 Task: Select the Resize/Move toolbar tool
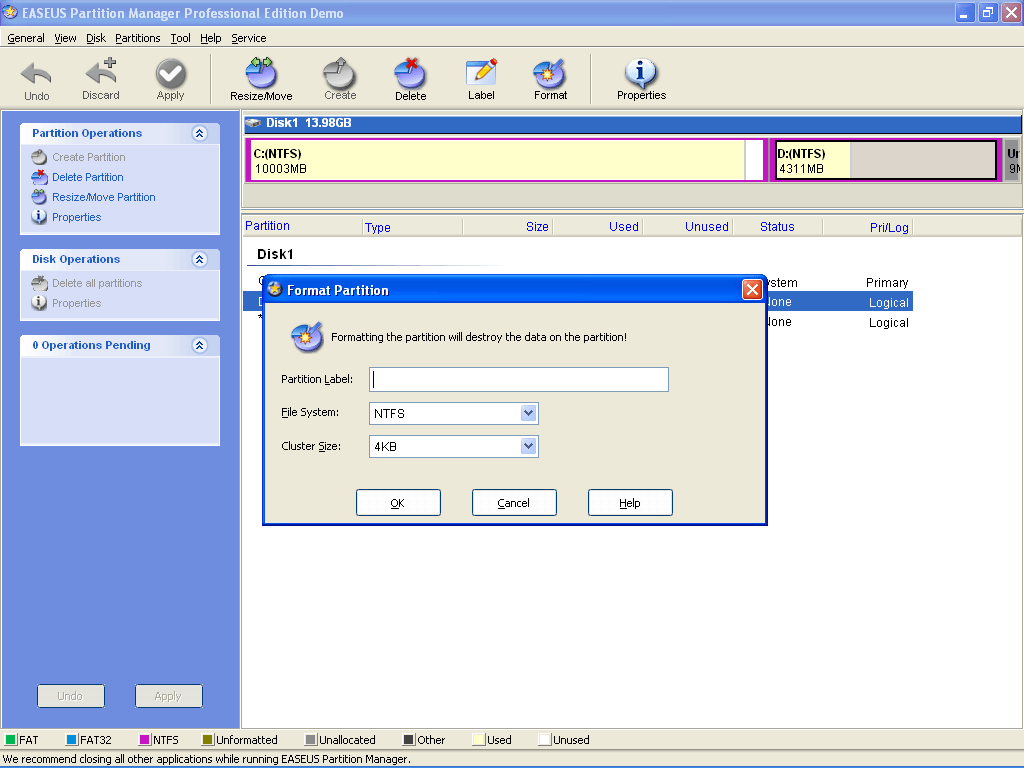click(261, 80)
